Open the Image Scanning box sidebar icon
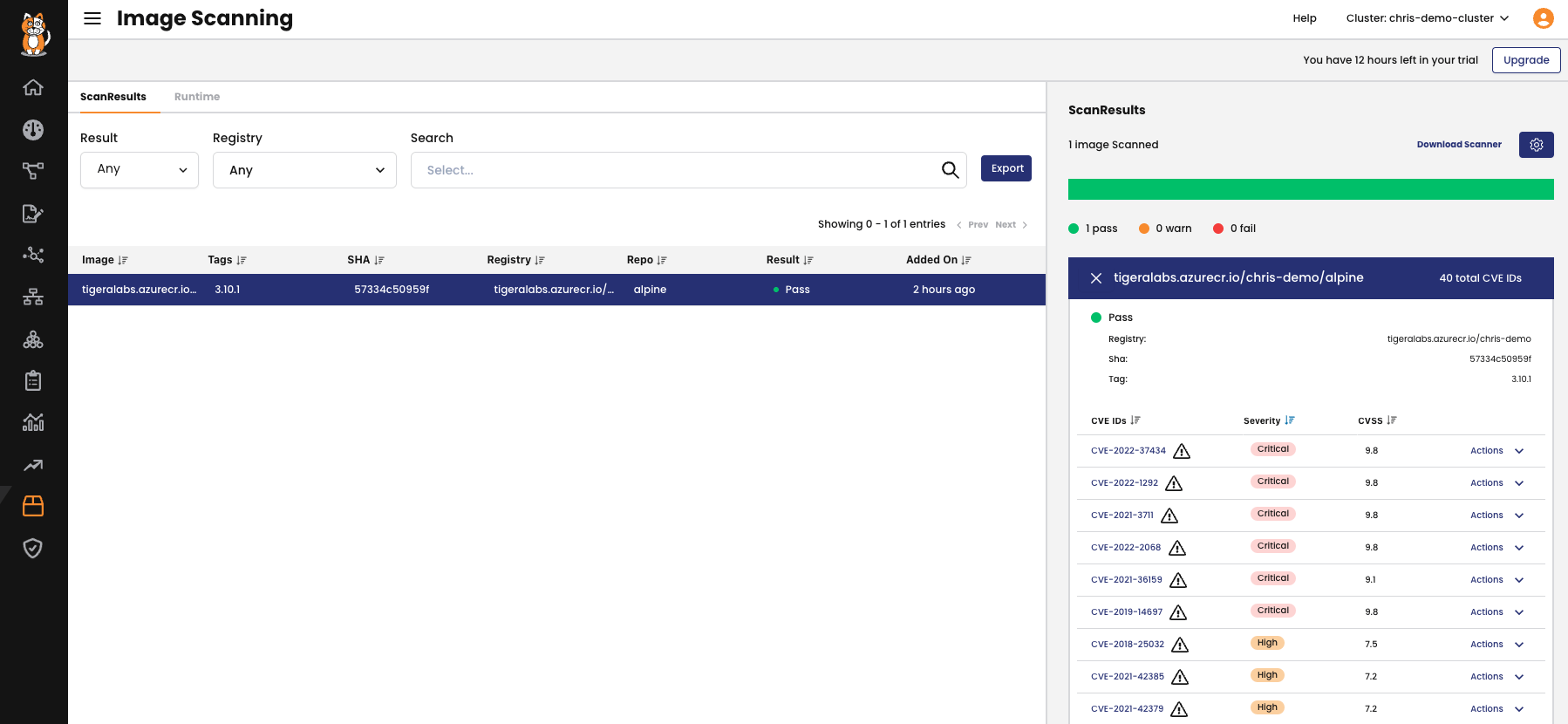This screenshot has width=1568, height=724. [33, 506]
